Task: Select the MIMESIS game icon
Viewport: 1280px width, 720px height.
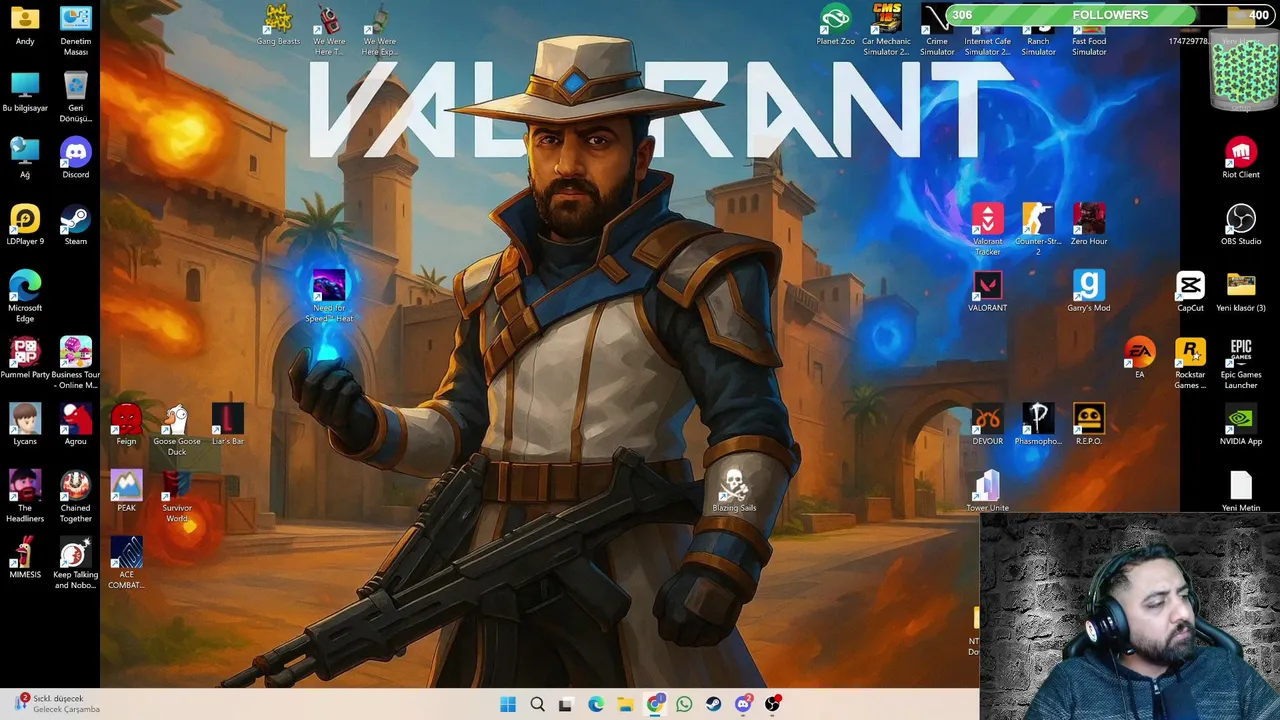Action: 25,559
